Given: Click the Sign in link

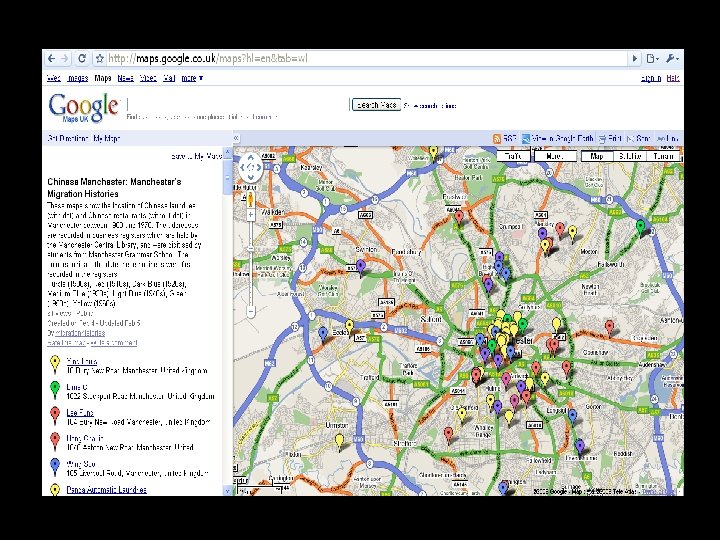Looking at the screenshot, I should (651, 78).
